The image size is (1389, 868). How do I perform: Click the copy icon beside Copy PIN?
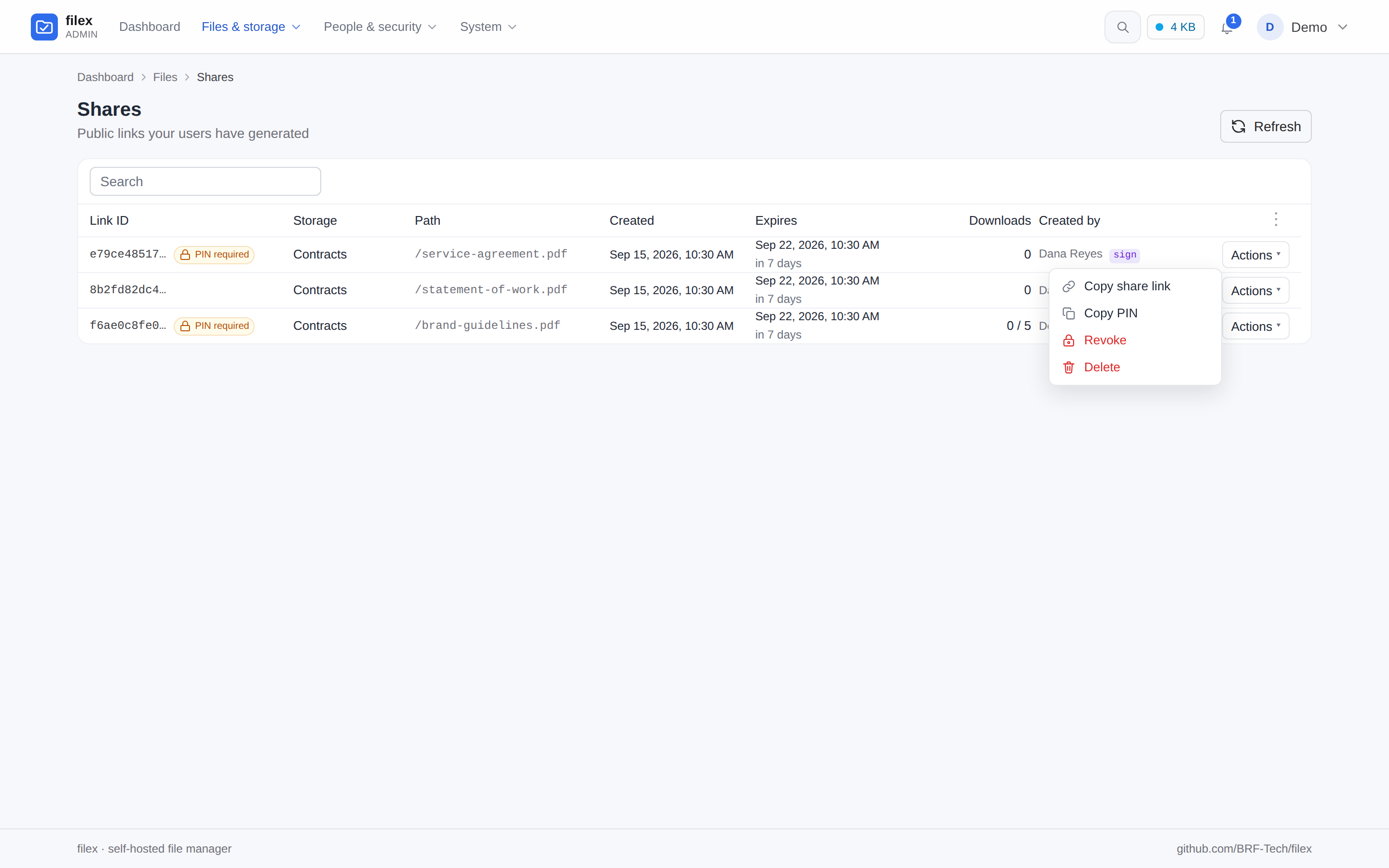(1068, 313)
